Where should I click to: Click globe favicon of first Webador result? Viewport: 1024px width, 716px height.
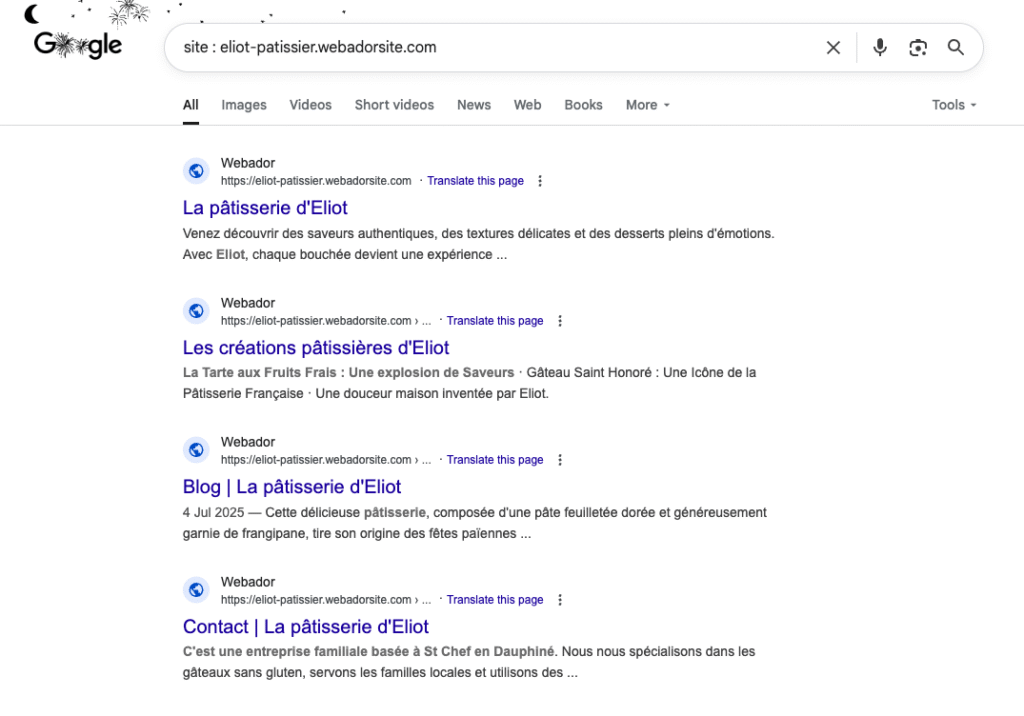[x=196, y=171]
